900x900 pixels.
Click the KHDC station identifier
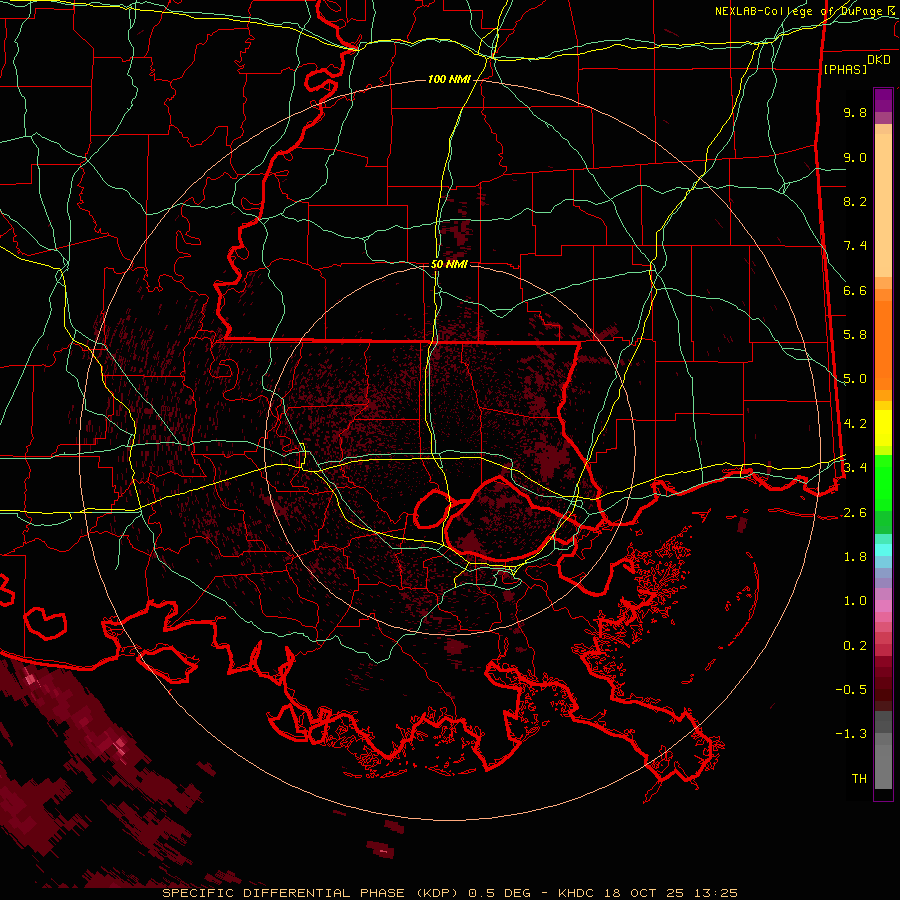point(577,893)
